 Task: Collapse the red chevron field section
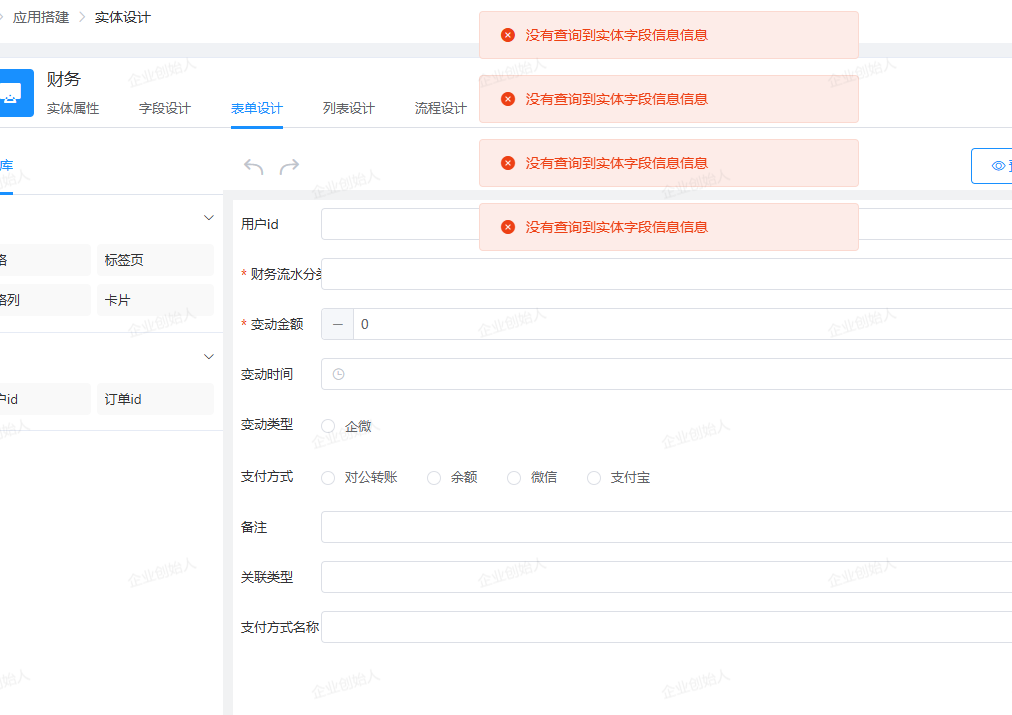(209, 357)
